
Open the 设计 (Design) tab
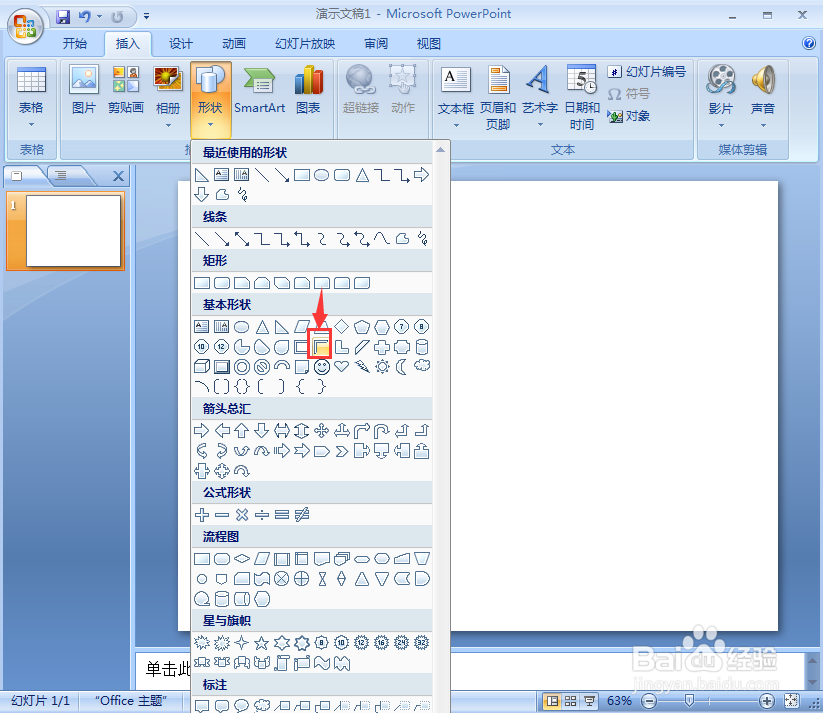(x=181, y=44)
